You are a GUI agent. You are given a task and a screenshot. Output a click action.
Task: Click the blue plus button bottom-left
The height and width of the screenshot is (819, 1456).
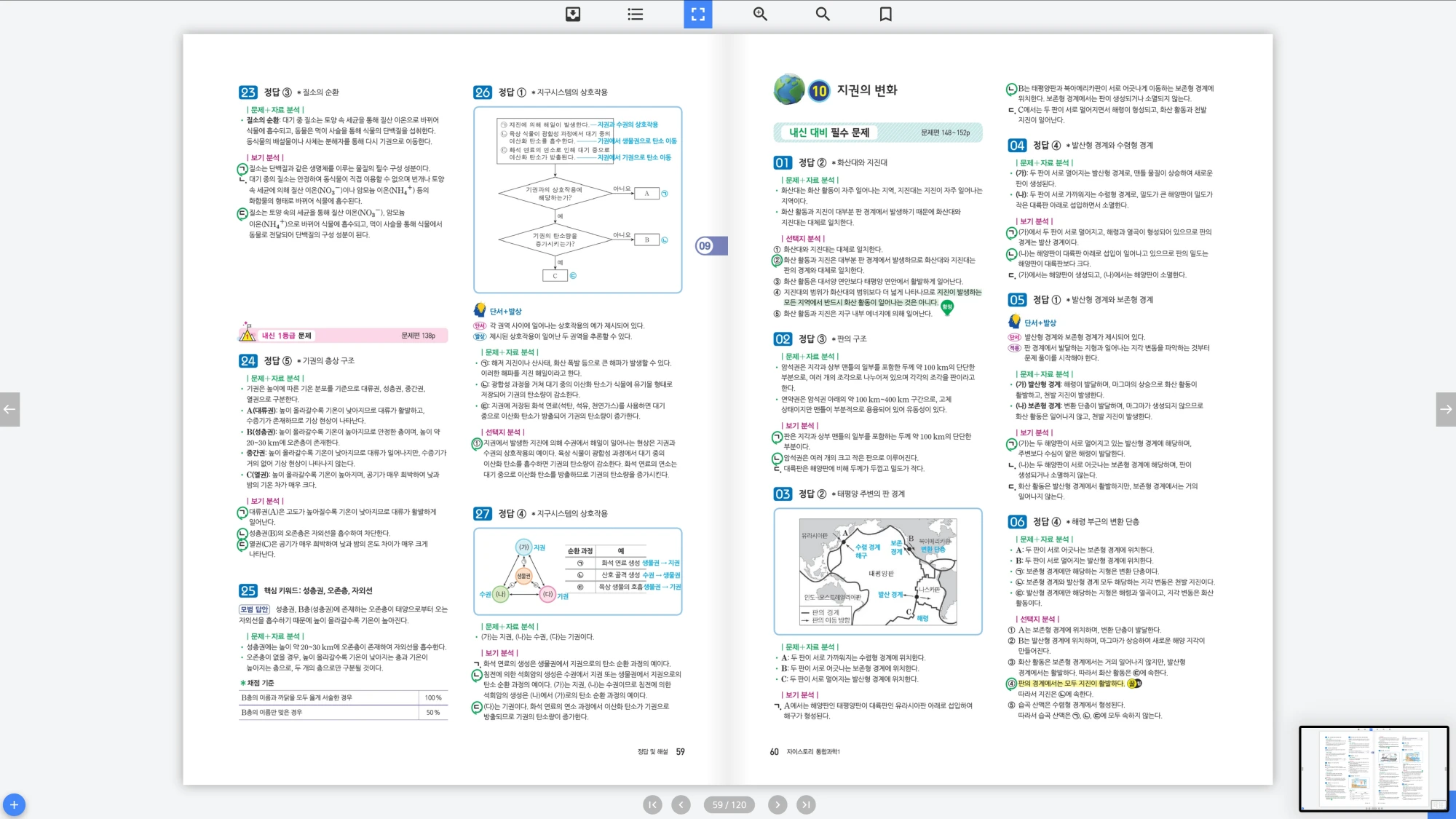(x=14, y=804)
